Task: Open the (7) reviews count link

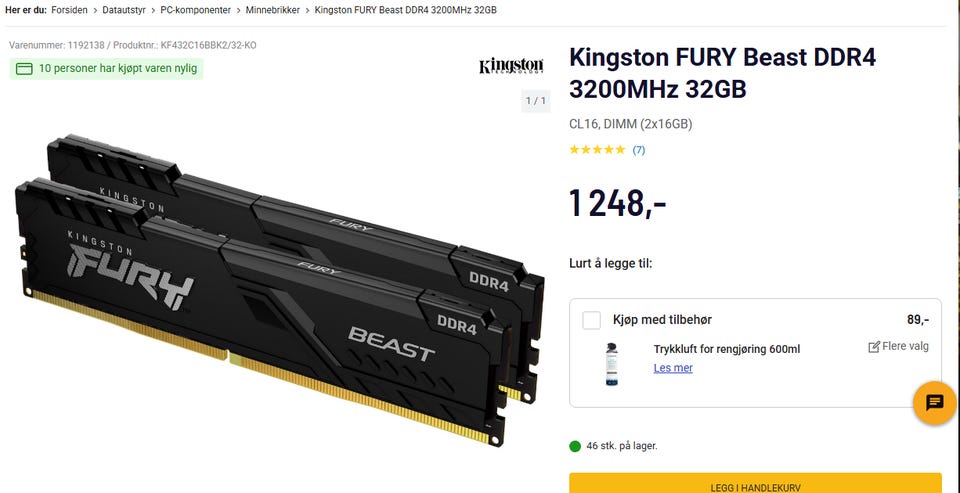Action: [x=639, y=149]
